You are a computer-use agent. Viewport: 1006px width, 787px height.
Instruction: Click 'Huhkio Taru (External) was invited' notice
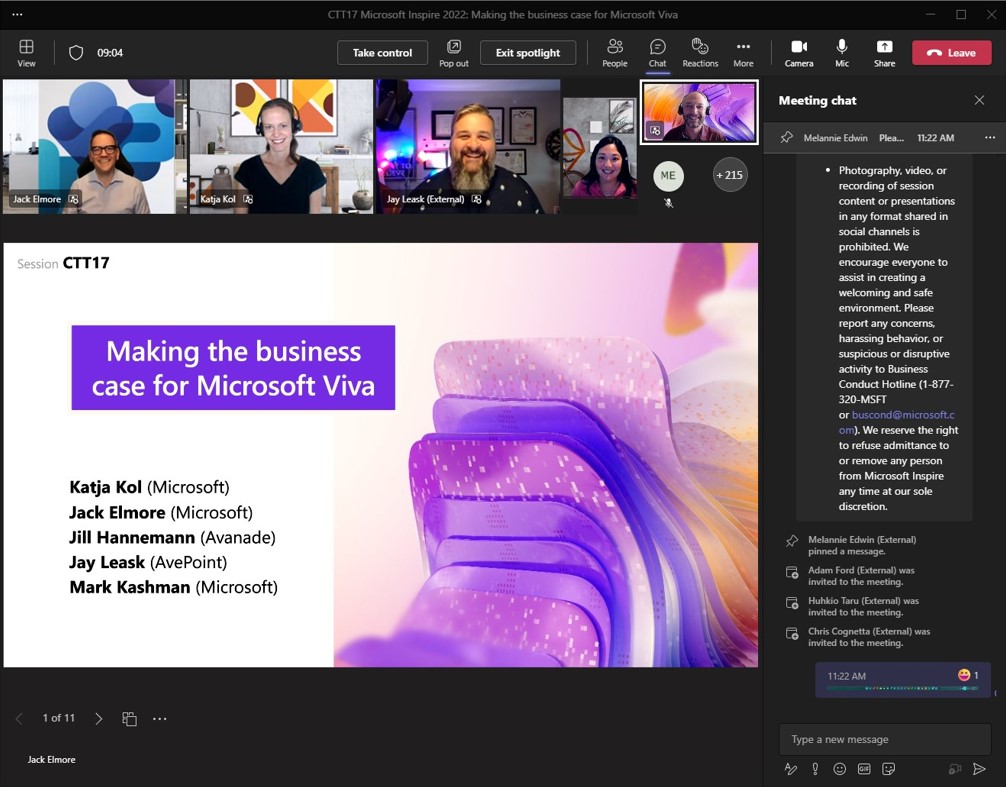[863, 606]
